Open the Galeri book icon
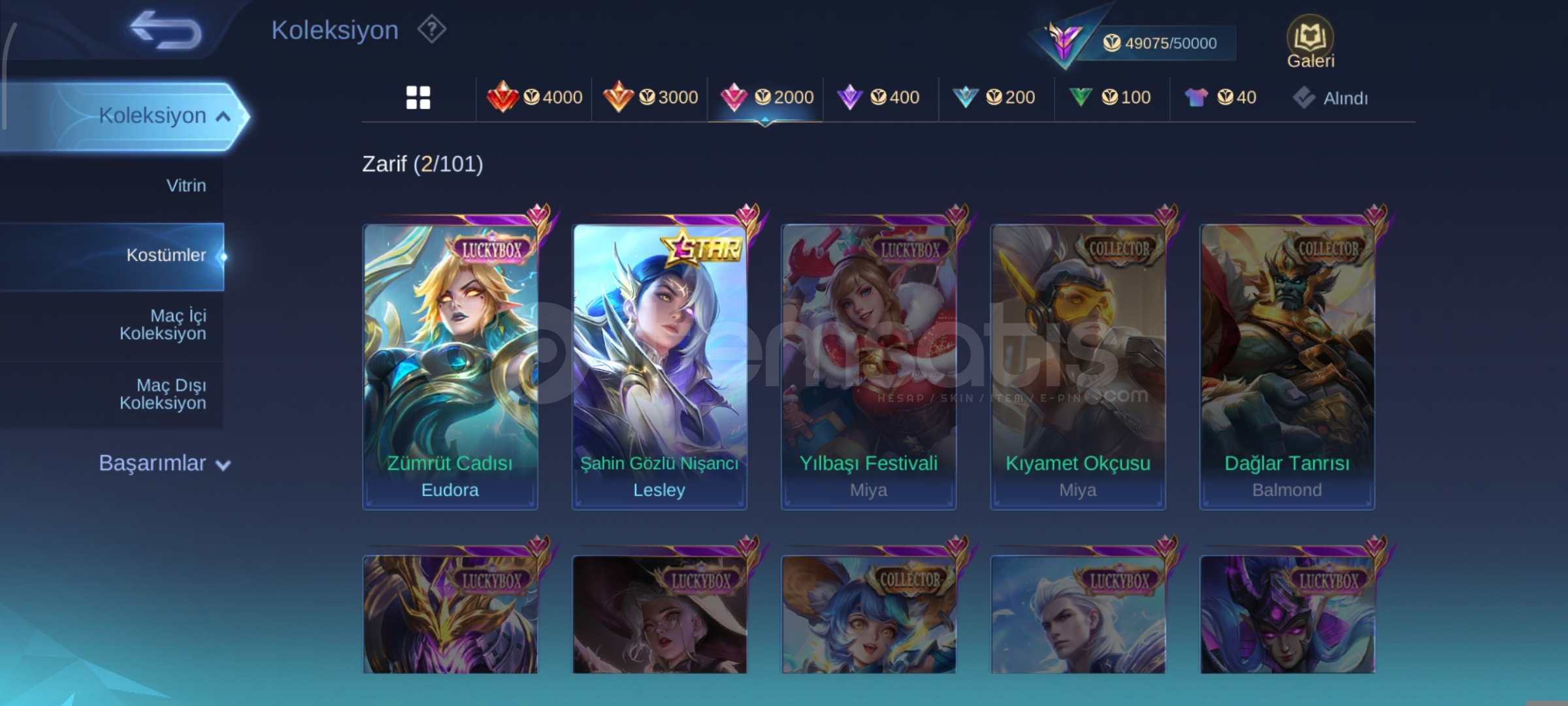This screenshot has width=1568, height=706. (x=1310, y=42)
